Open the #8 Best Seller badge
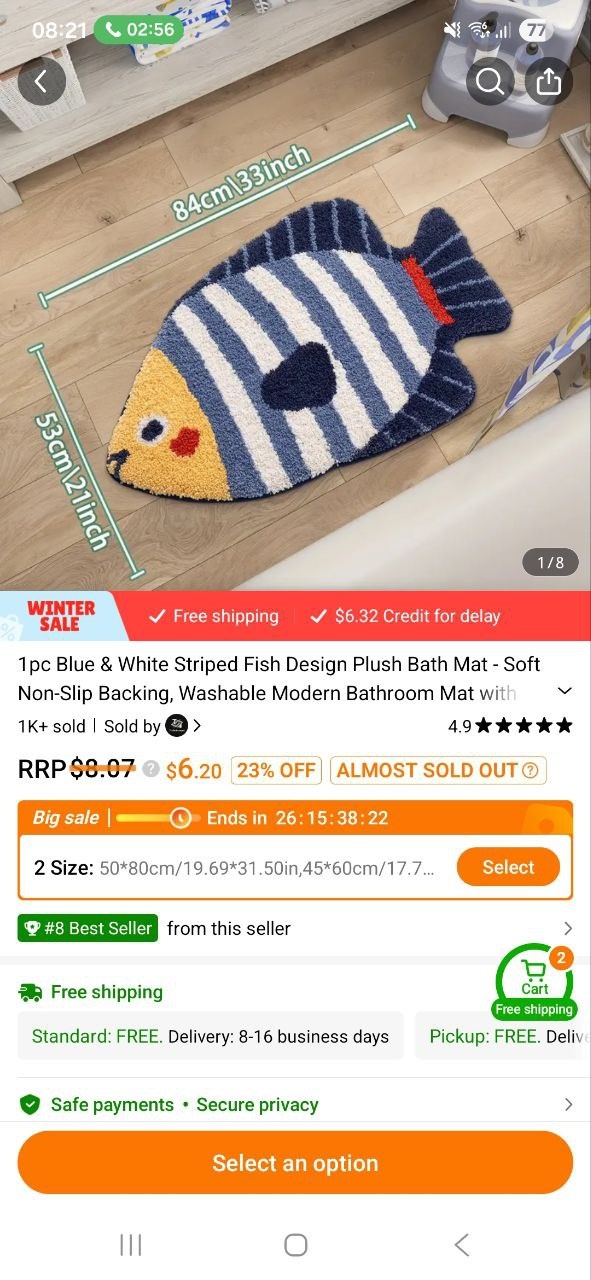 [x=88, y=928]
